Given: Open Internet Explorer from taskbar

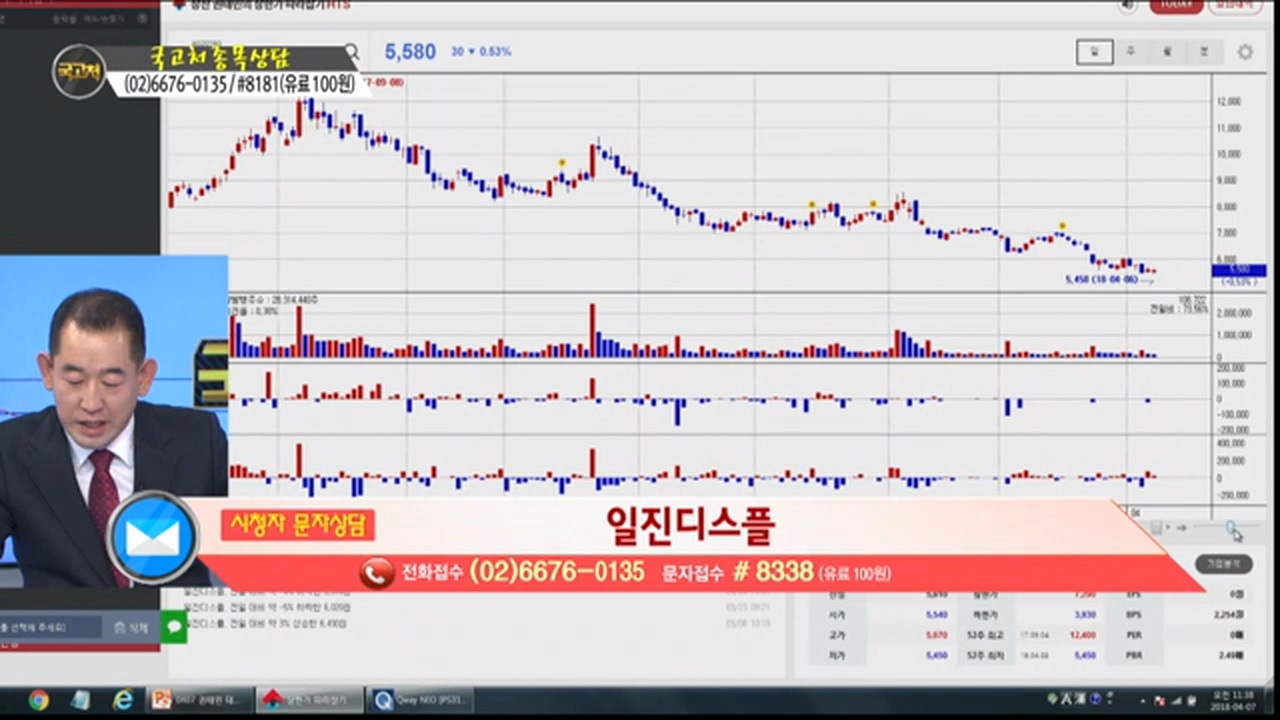Looking at the screenshot, I should (x=123, y=700).
